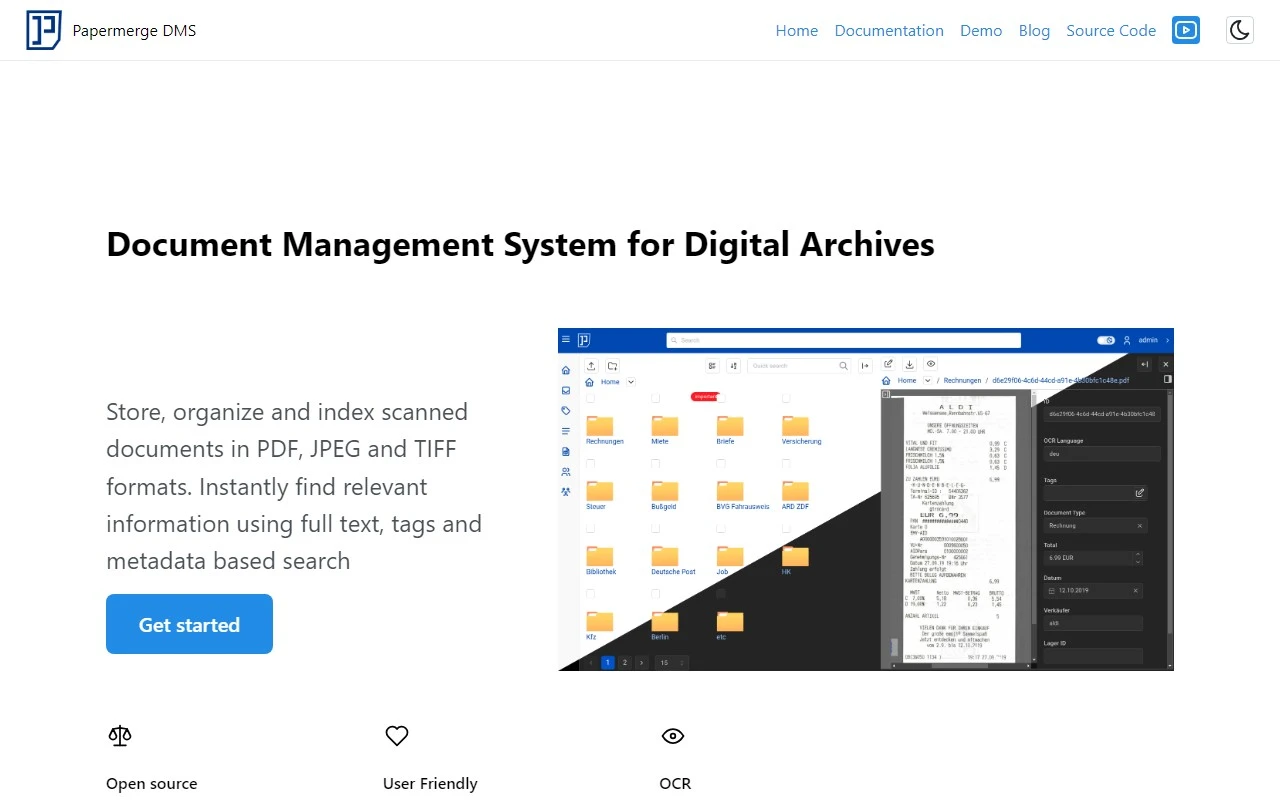Click the "Document Management System for Digital Archives" headline

click(x=520, y=244)
